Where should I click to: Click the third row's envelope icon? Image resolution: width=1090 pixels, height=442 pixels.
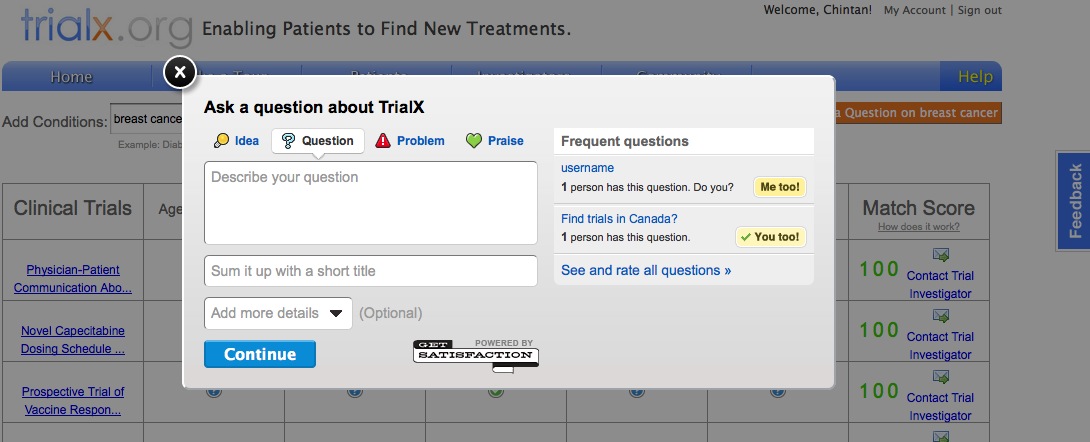pos(940,377)
